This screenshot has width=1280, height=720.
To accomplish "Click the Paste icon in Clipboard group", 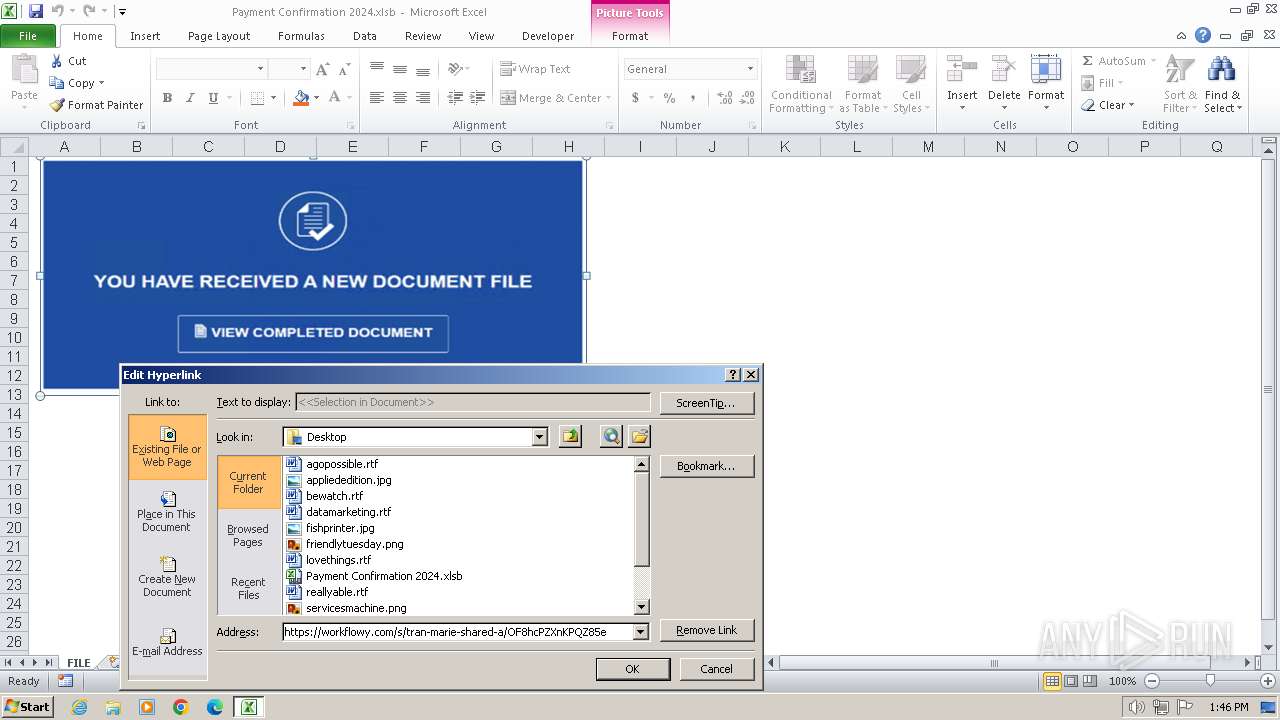I will (24, 72).
